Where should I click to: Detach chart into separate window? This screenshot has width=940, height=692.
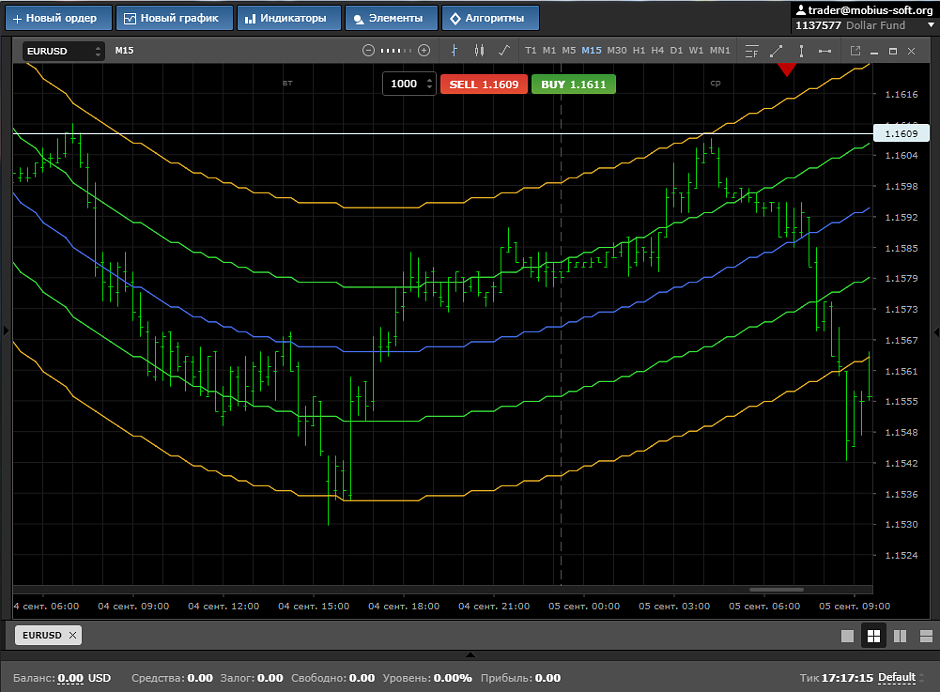coord(855,51)
